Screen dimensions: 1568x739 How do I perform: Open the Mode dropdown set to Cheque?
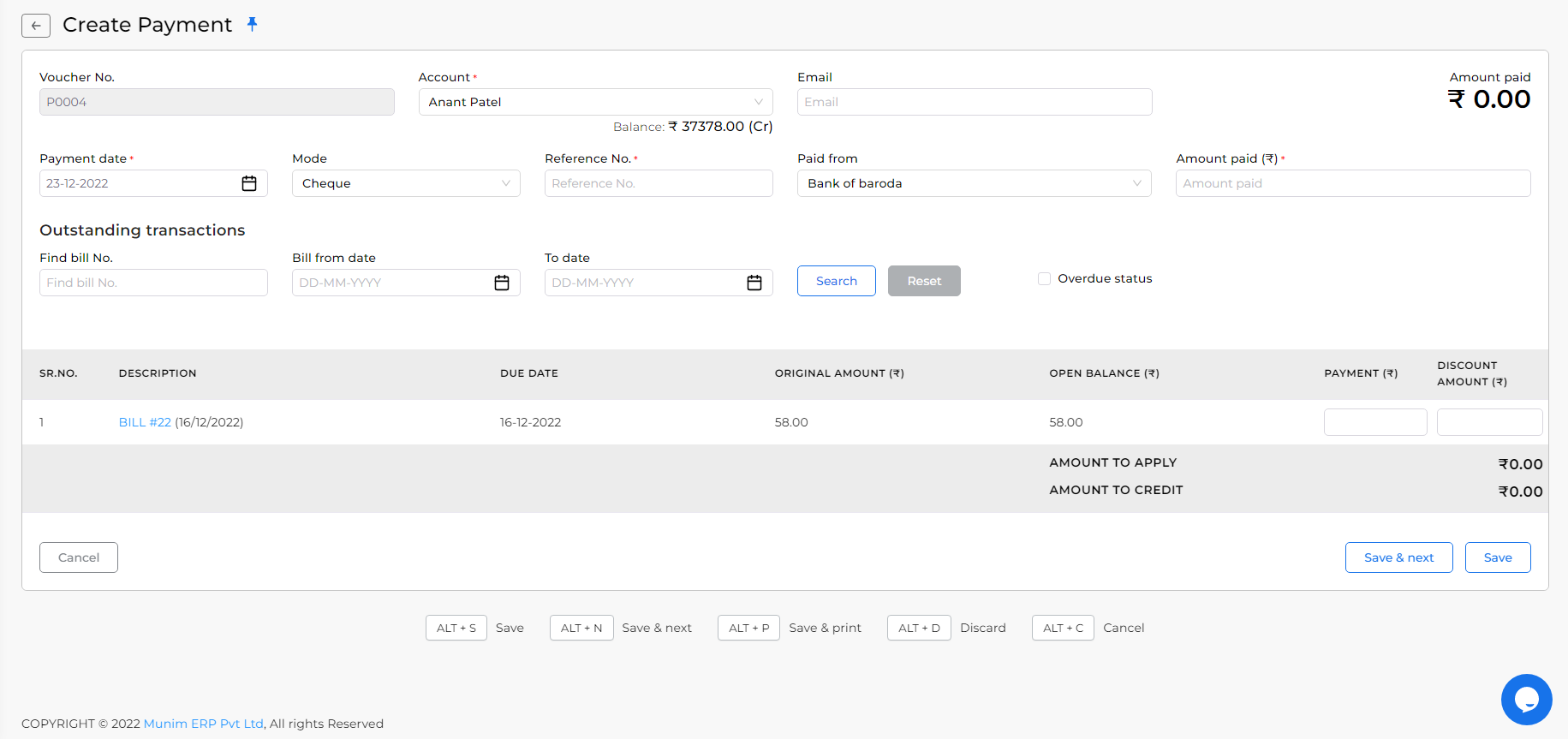tap(406, 183)
